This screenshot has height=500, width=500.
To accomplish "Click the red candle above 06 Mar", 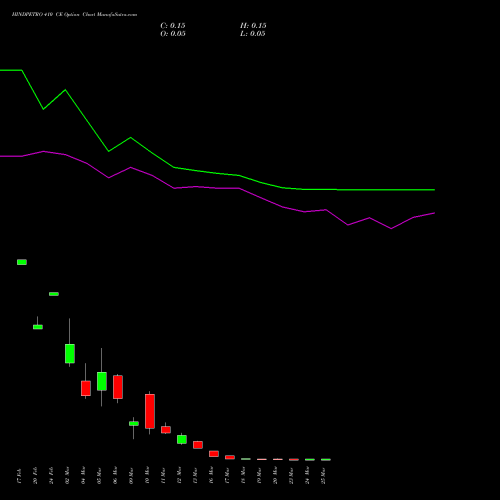I will [118, 387].
